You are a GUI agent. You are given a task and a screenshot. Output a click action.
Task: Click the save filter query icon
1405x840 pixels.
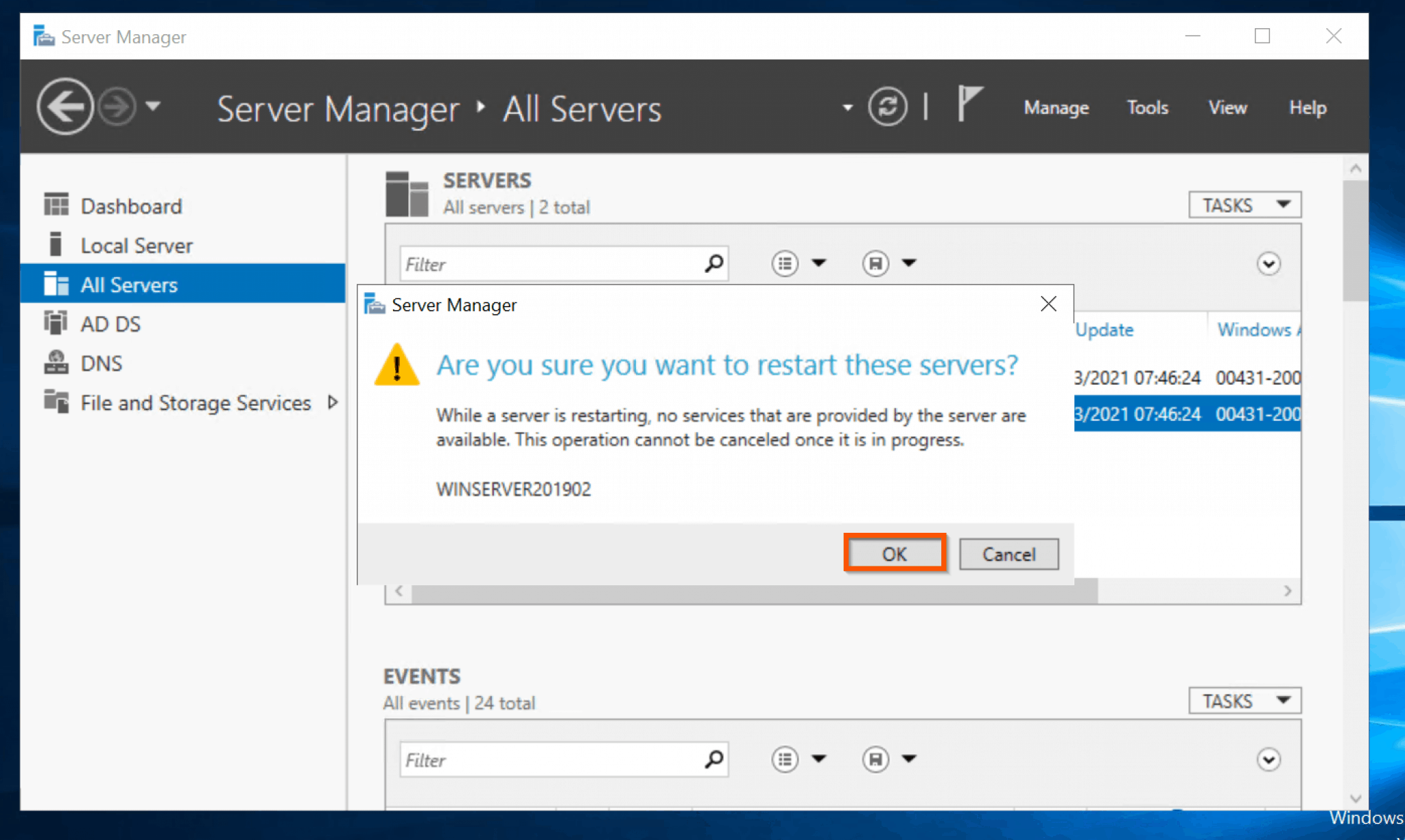click(x=875, y=263)
